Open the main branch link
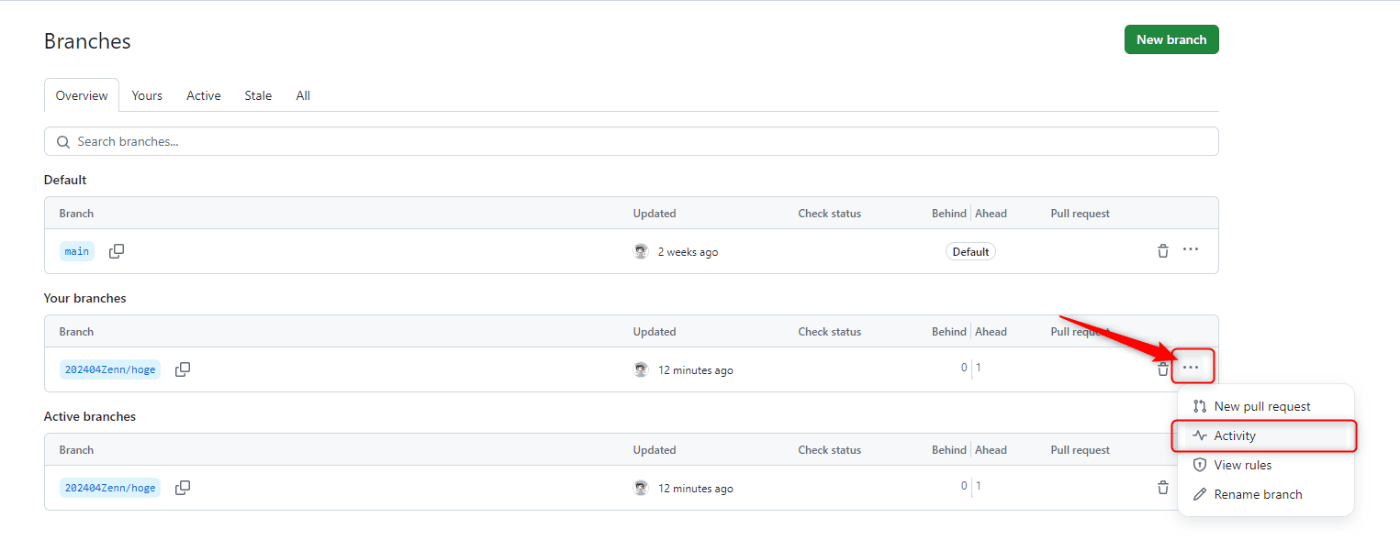Screen dimensions: 1400x551 click(77, 251)
